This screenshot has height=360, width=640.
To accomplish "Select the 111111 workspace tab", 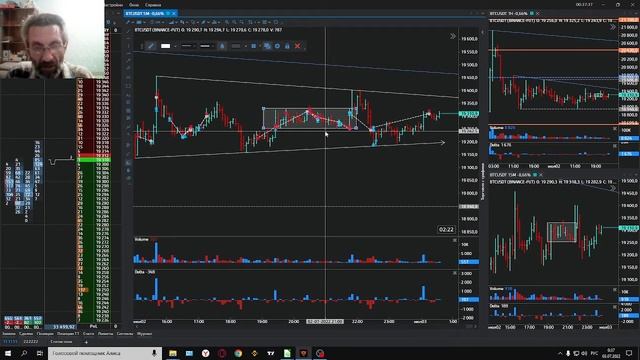I will point(10,342).
